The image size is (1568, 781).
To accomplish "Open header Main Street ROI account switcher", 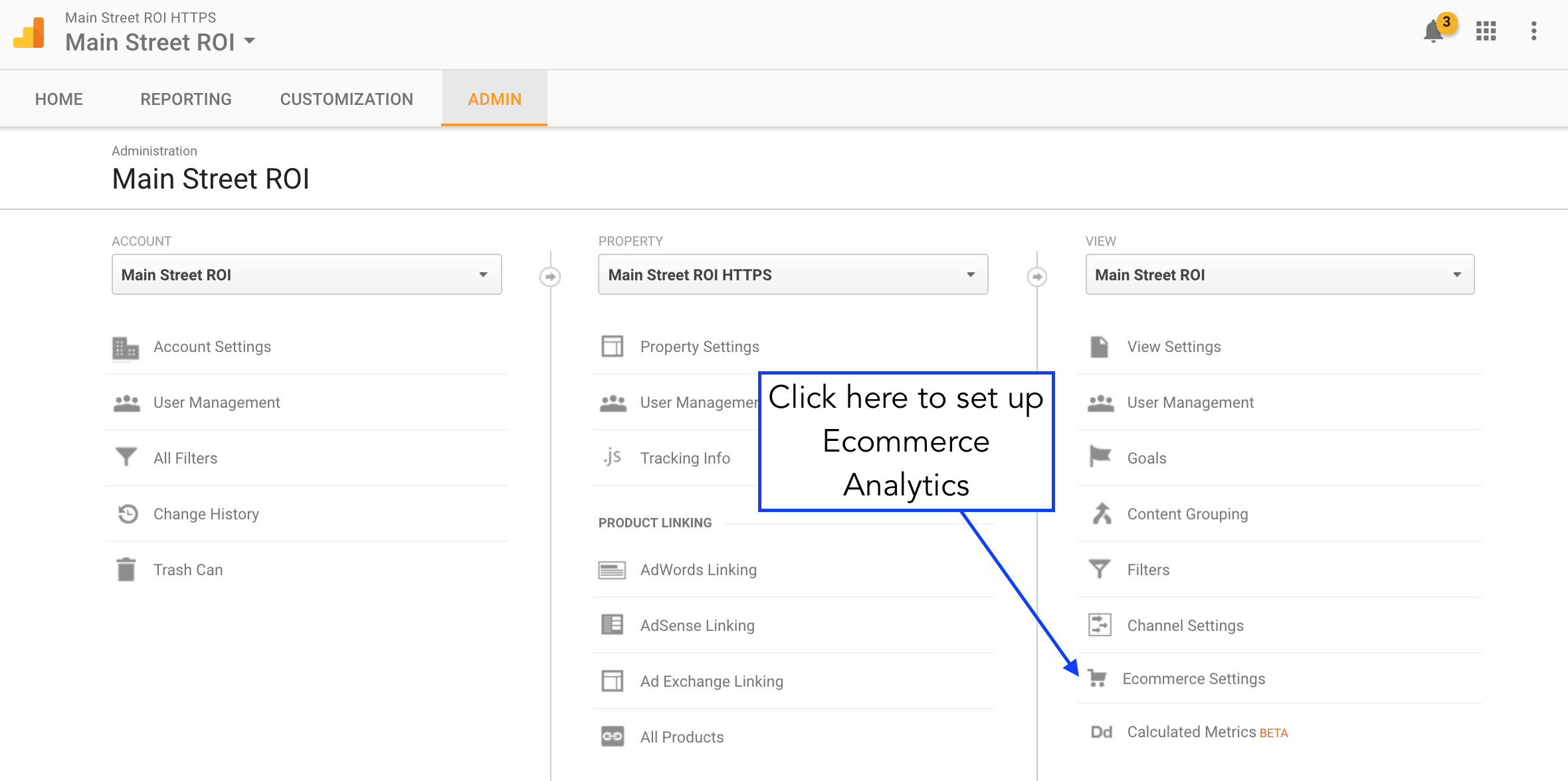I will [x=160, y=42].
